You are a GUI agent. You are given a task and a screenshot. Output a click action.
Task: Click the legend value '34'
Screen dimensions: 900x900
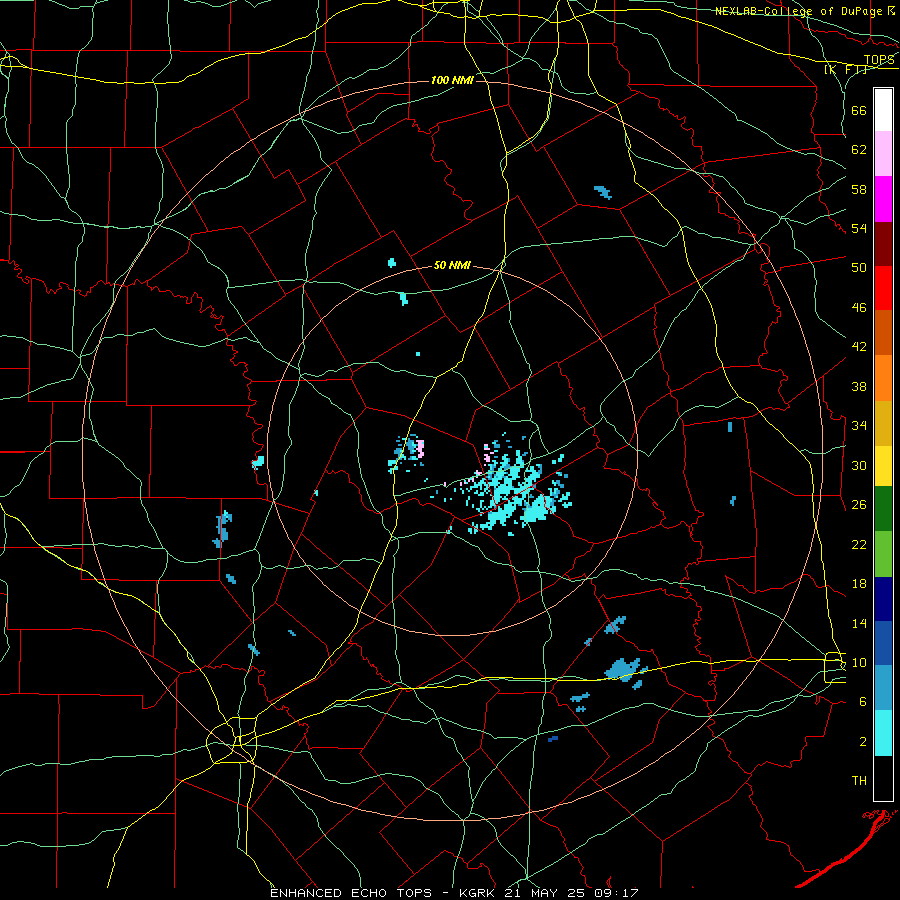[x=859, y=426]
